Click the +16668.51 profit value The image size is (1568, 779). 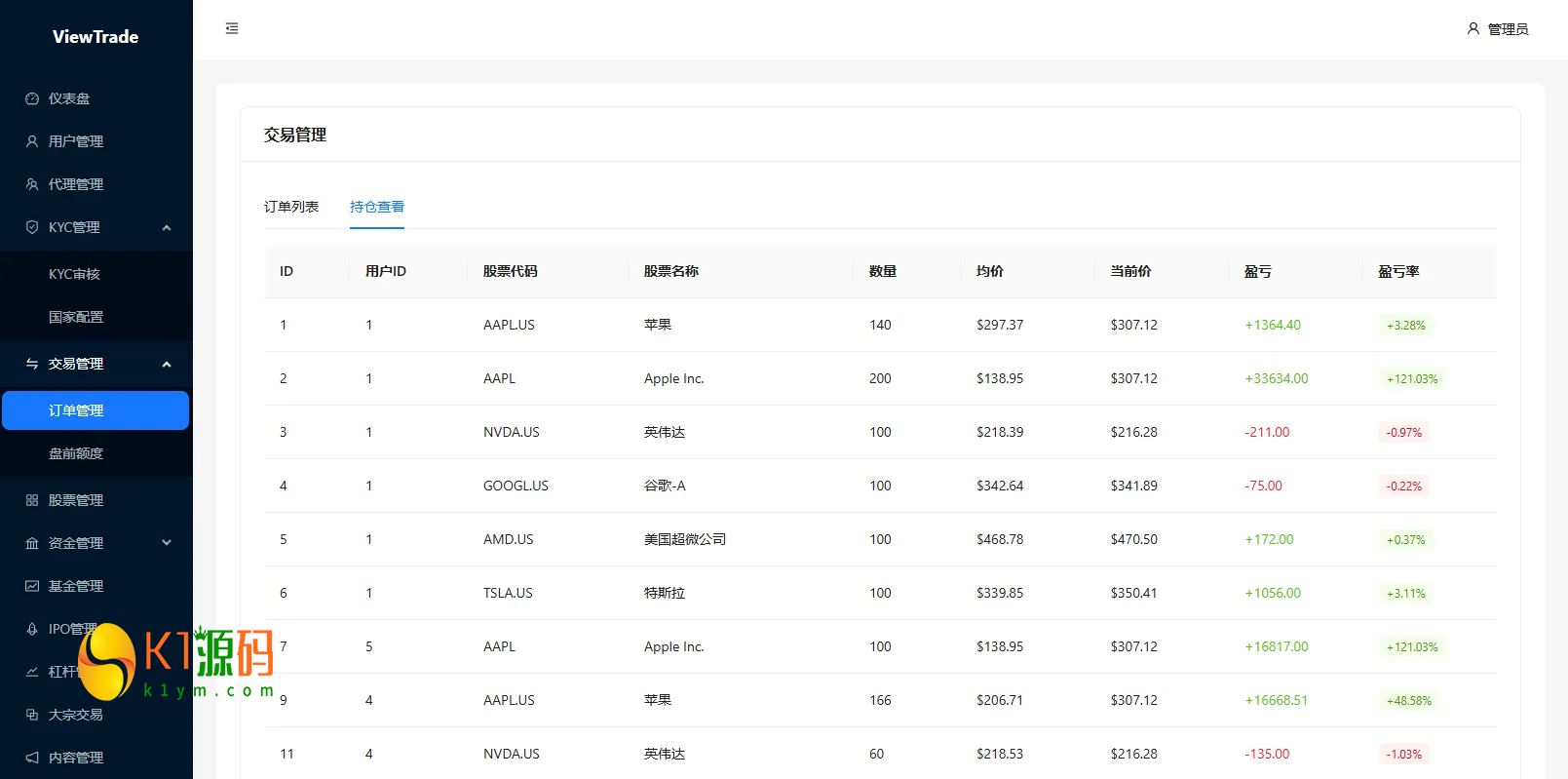(x=1277, y=700)
